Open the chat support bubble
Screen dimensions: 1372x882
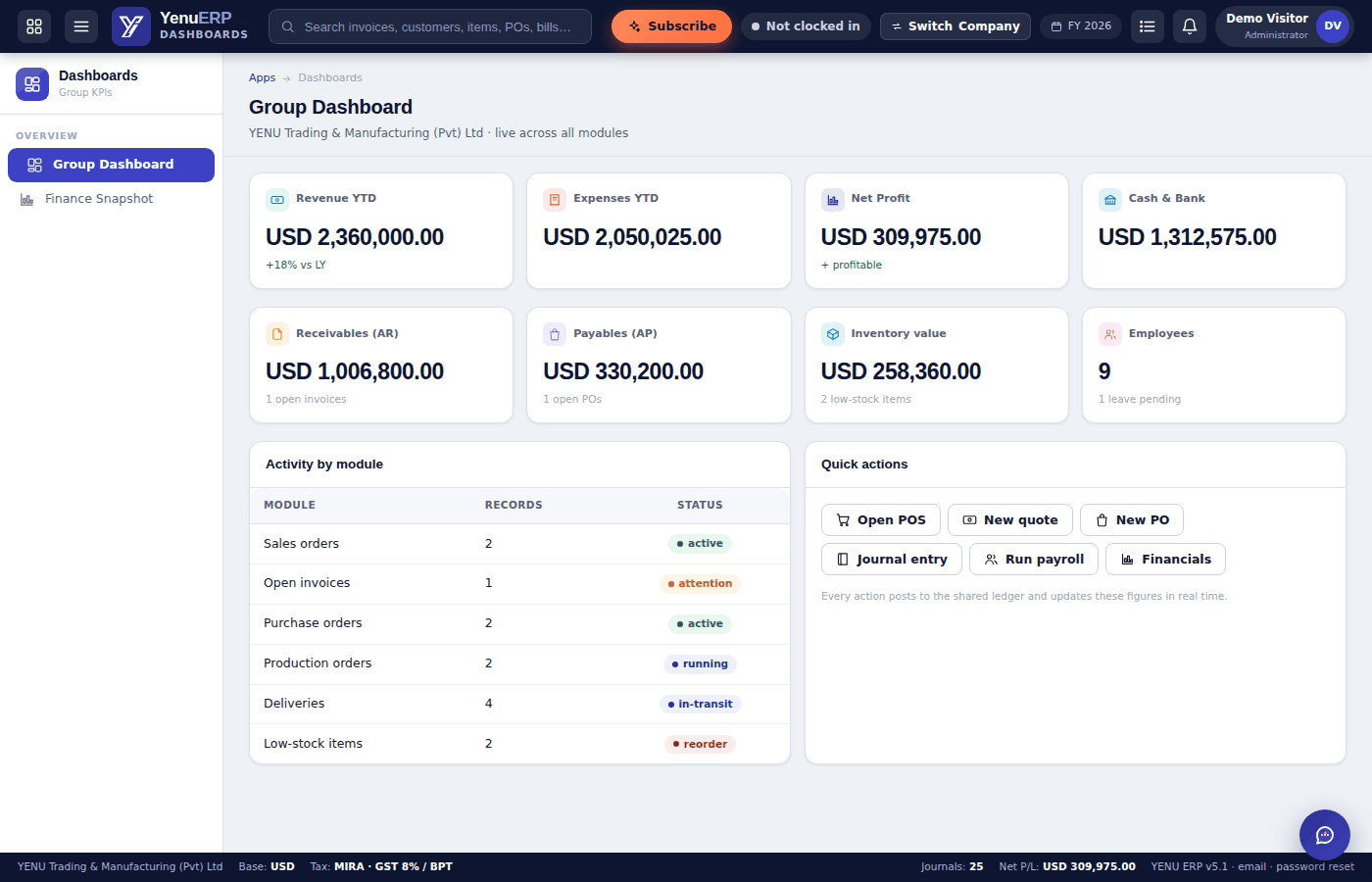pyautogui.click(x=1325, y=835)
